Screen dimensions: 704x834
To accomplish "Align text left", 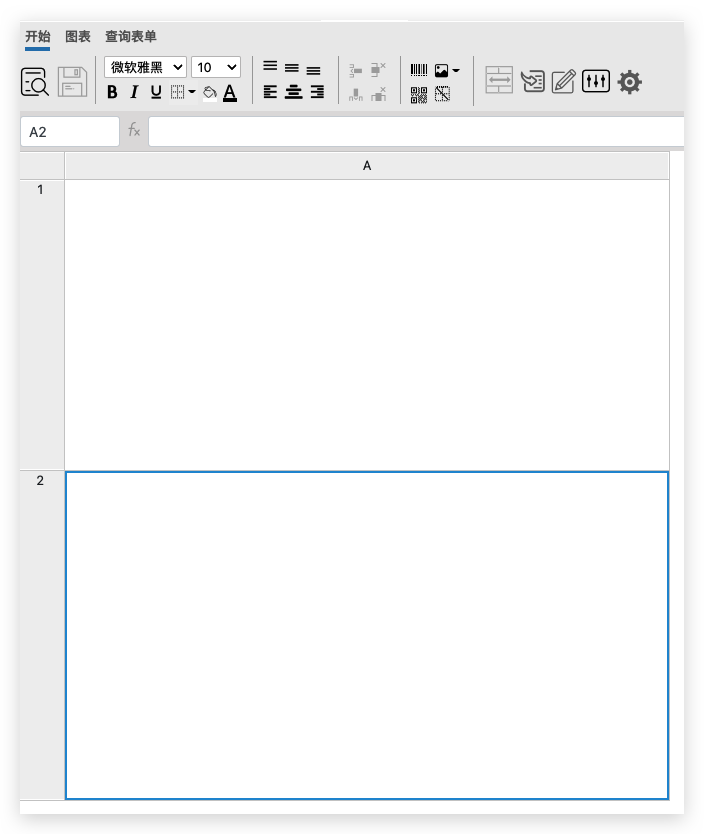I will coord(270,92).
